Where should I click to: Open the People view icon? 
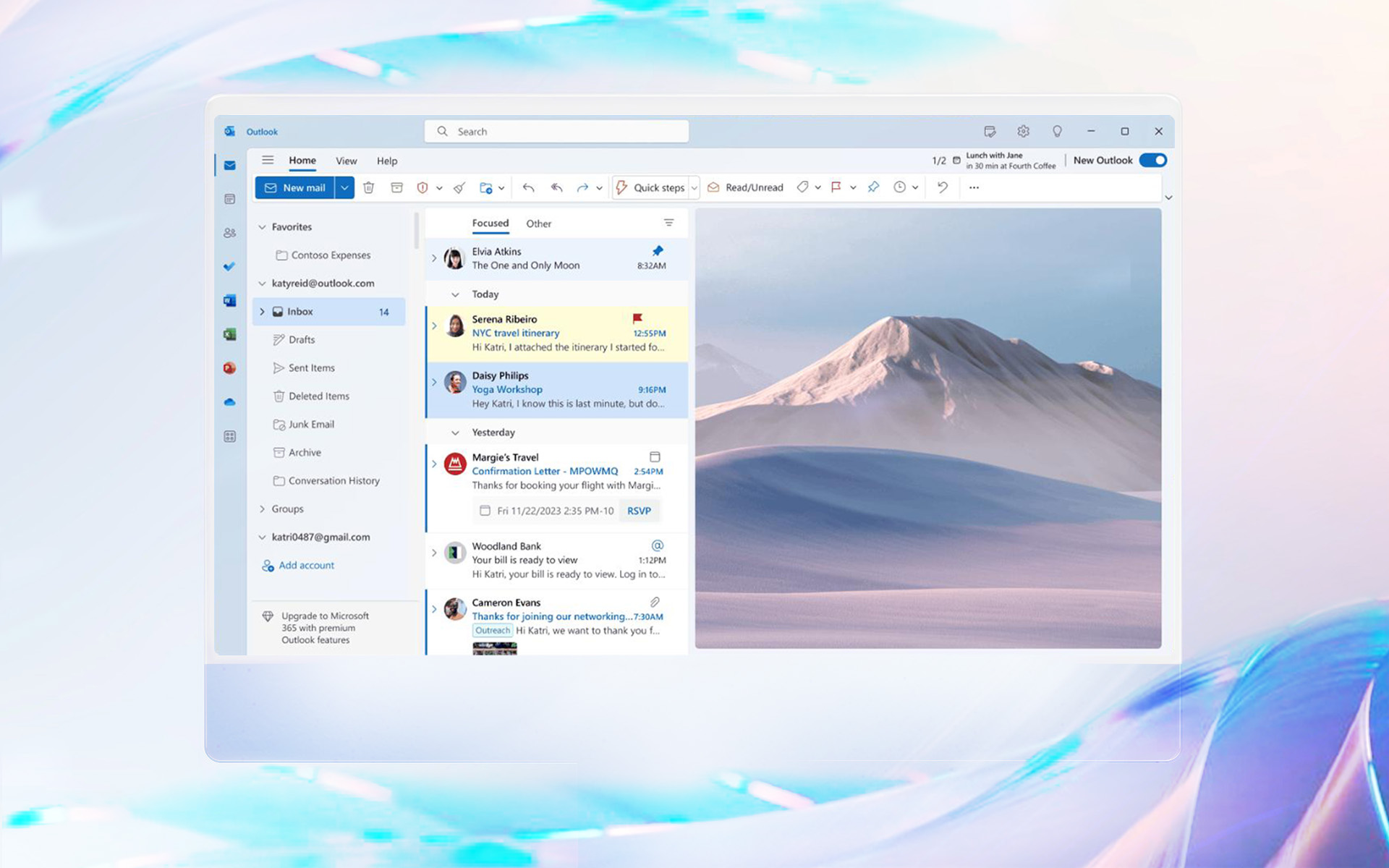point(229,232)
